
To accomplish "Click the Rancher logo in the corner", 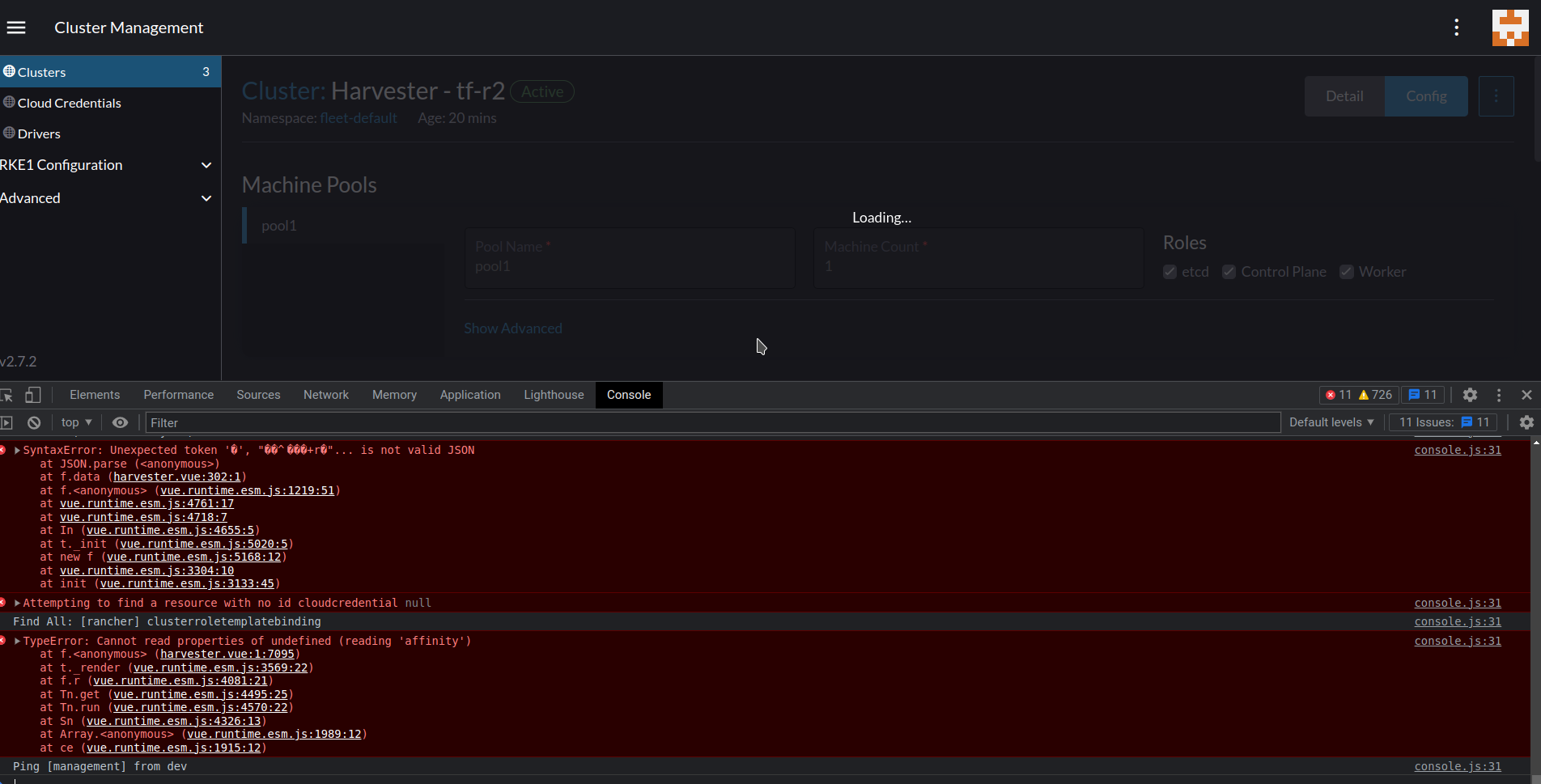I will click(x=1509, y=27).
